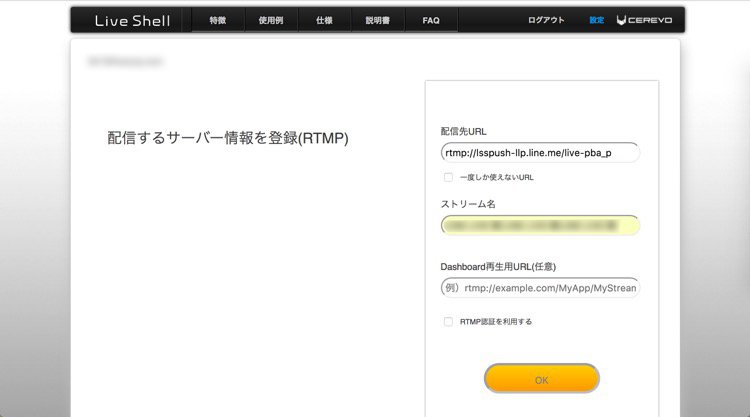Click the 配信先URL label
The width and height of the screenshot is (750, 417).
(463, 132)
